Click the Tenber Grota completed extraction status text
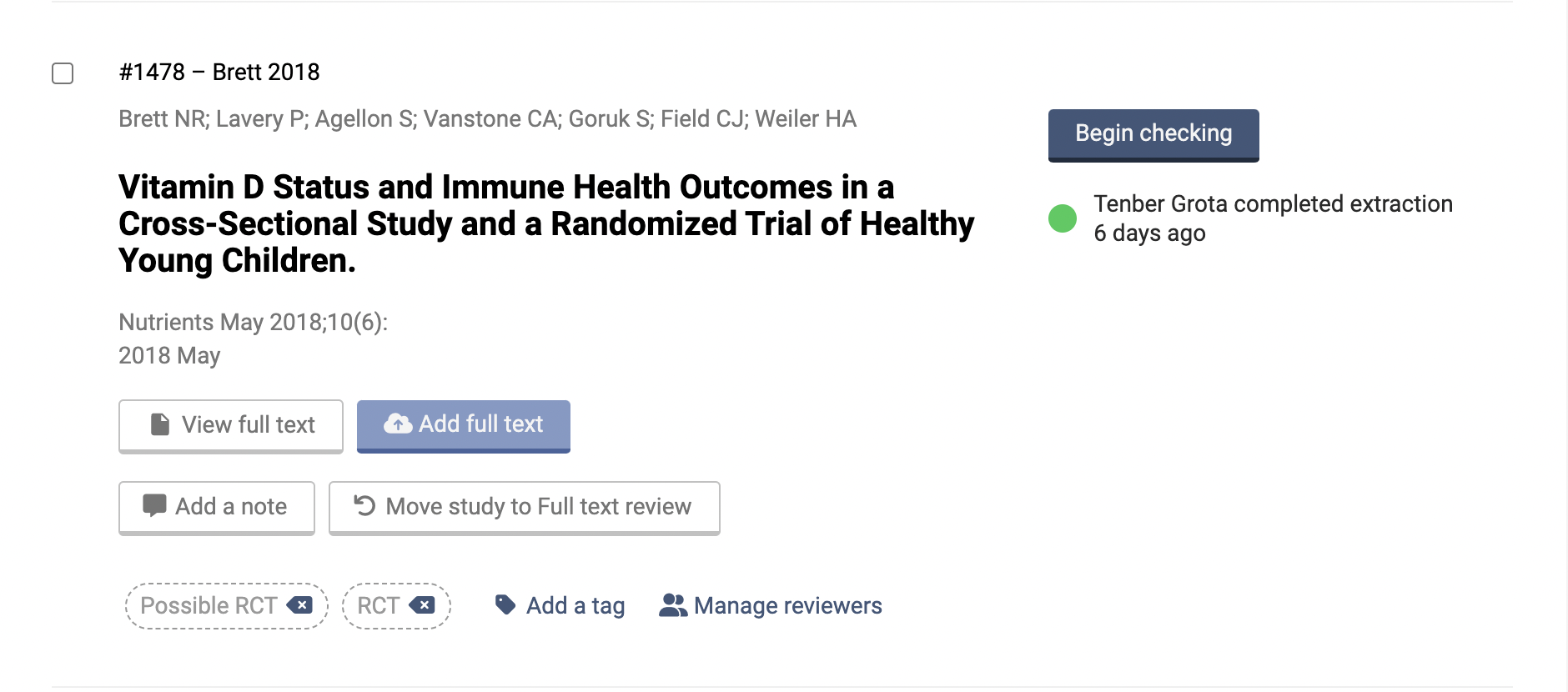 [1273, 218]
